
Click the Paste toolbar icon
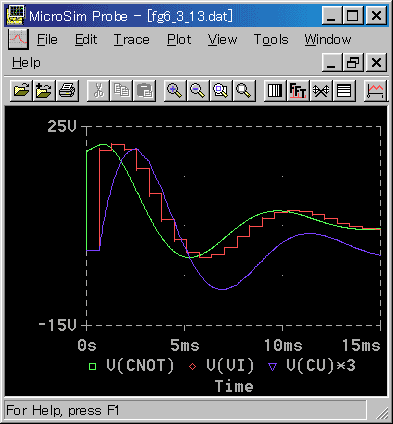click(x=144, y=91)
